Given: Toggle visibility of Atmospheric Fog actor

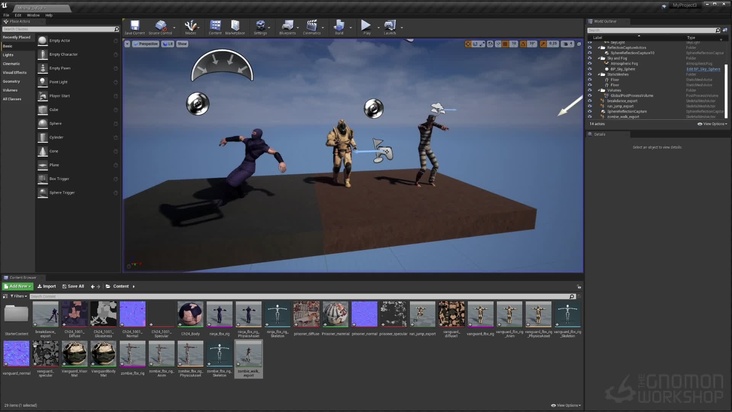Looking at the screenshot, I should click(x=589, y=63).
